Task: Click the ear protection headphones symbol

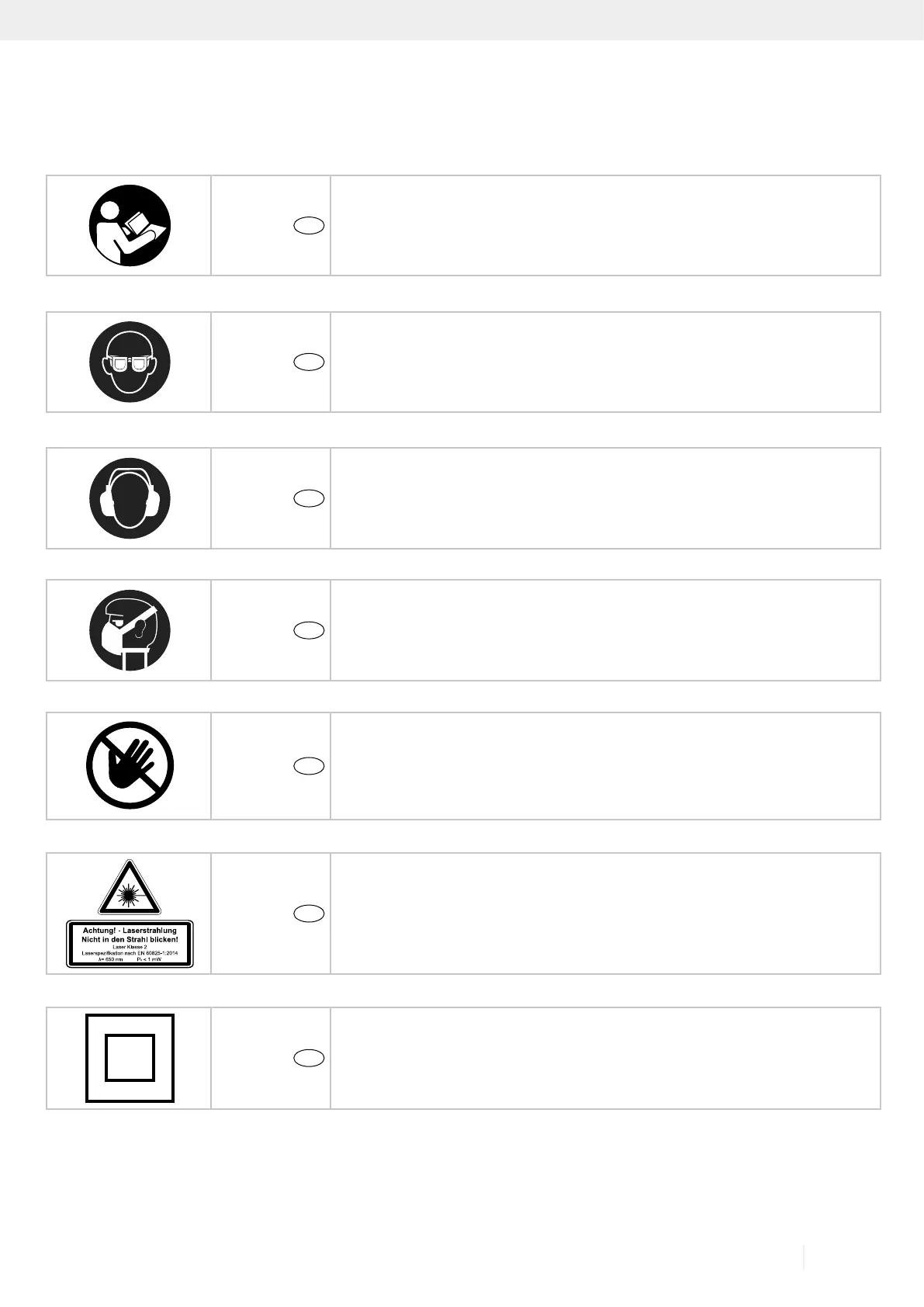Action: coord(130,498)
